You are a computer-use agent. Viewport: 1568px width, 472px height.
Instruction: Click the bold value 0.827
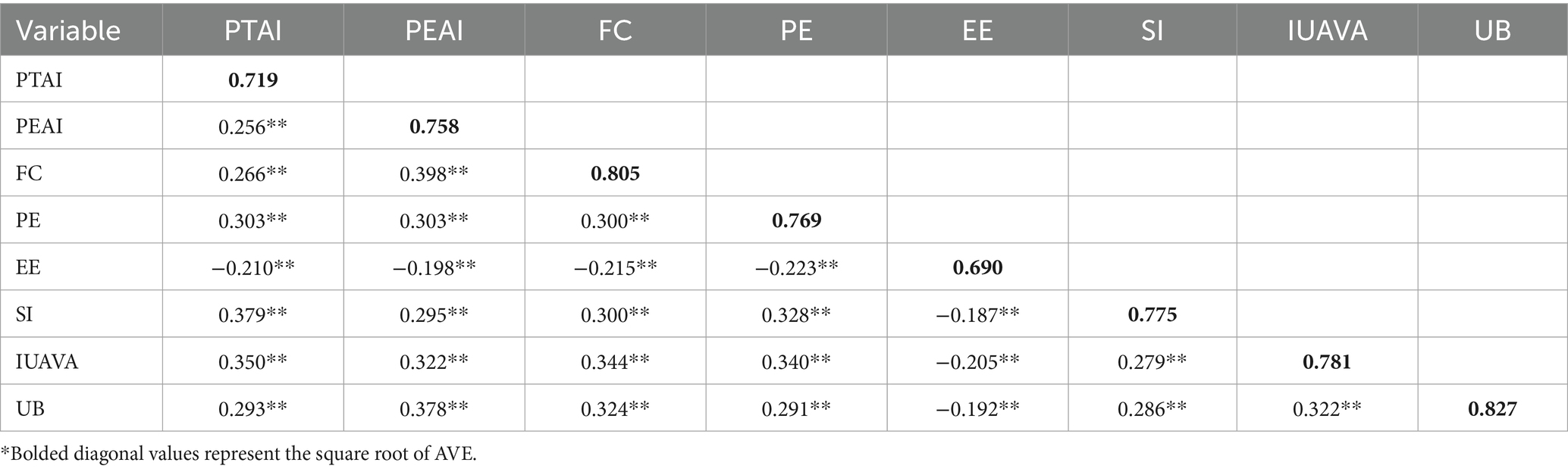pos(1492,409)
